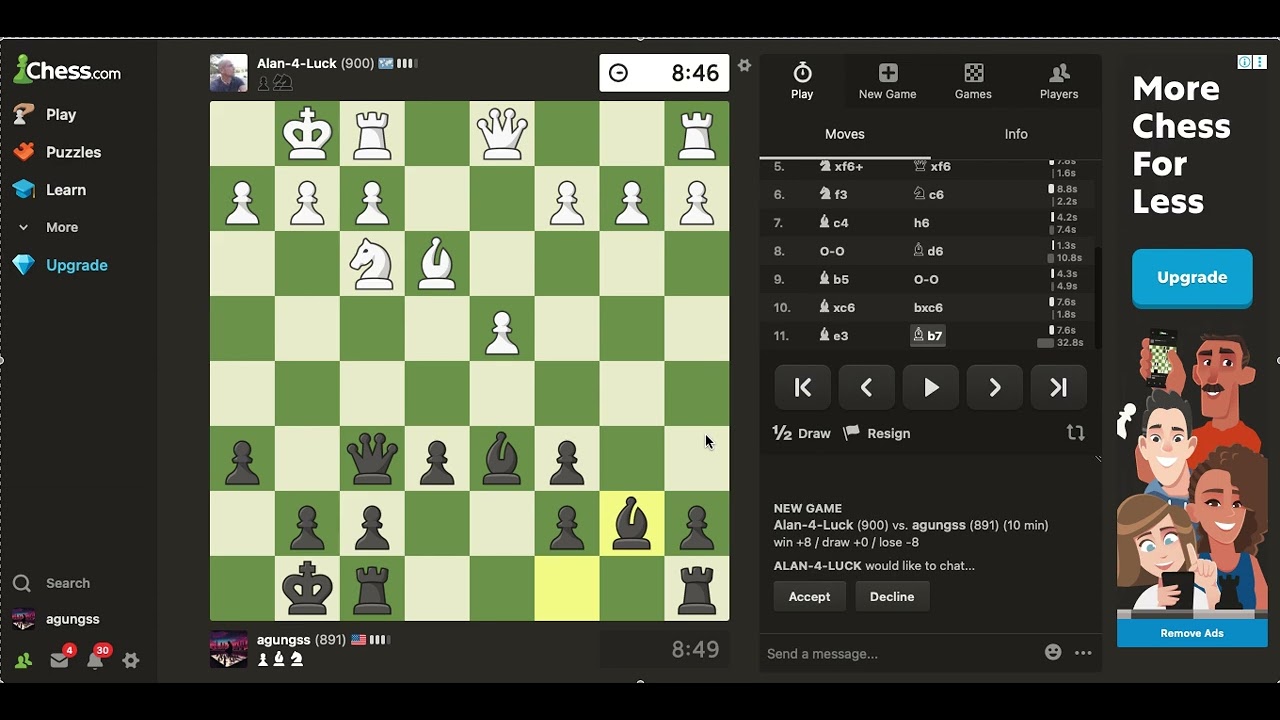Select move 10 bxc6 in move list
The width and height of the screenshot is (1280, 720).
[x=928, y=308]
